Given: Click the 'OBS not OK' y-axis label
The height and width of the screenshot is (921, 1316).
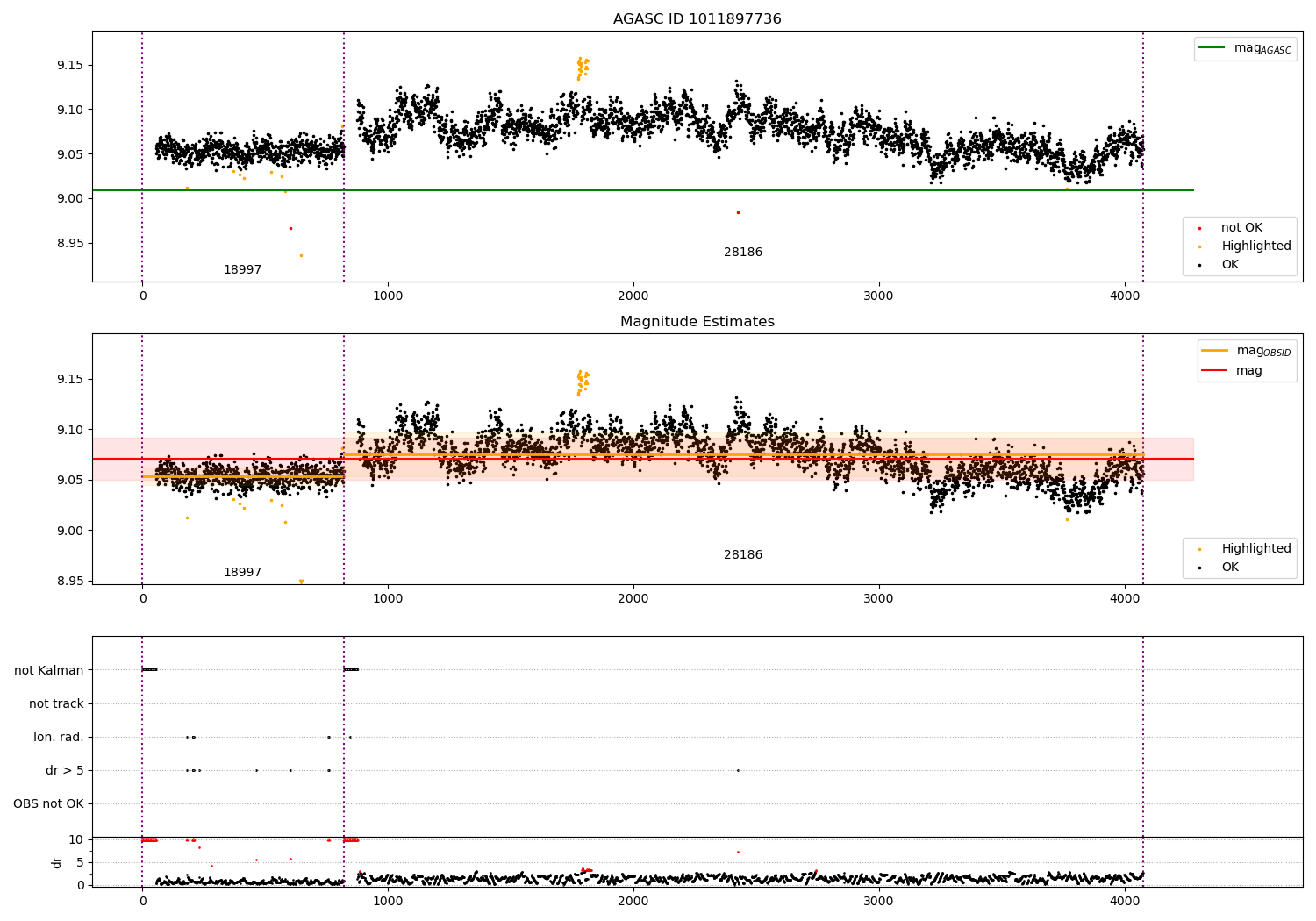Looking at the screenshot, I should (49, 804).
